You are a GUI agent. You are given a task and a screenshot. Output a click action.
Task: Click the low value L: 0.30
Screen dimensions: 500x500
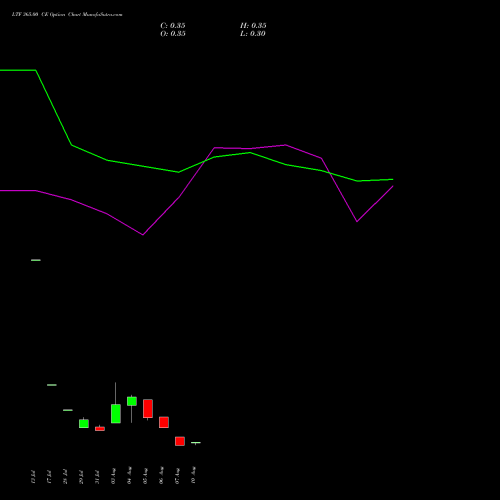[253, 34]
